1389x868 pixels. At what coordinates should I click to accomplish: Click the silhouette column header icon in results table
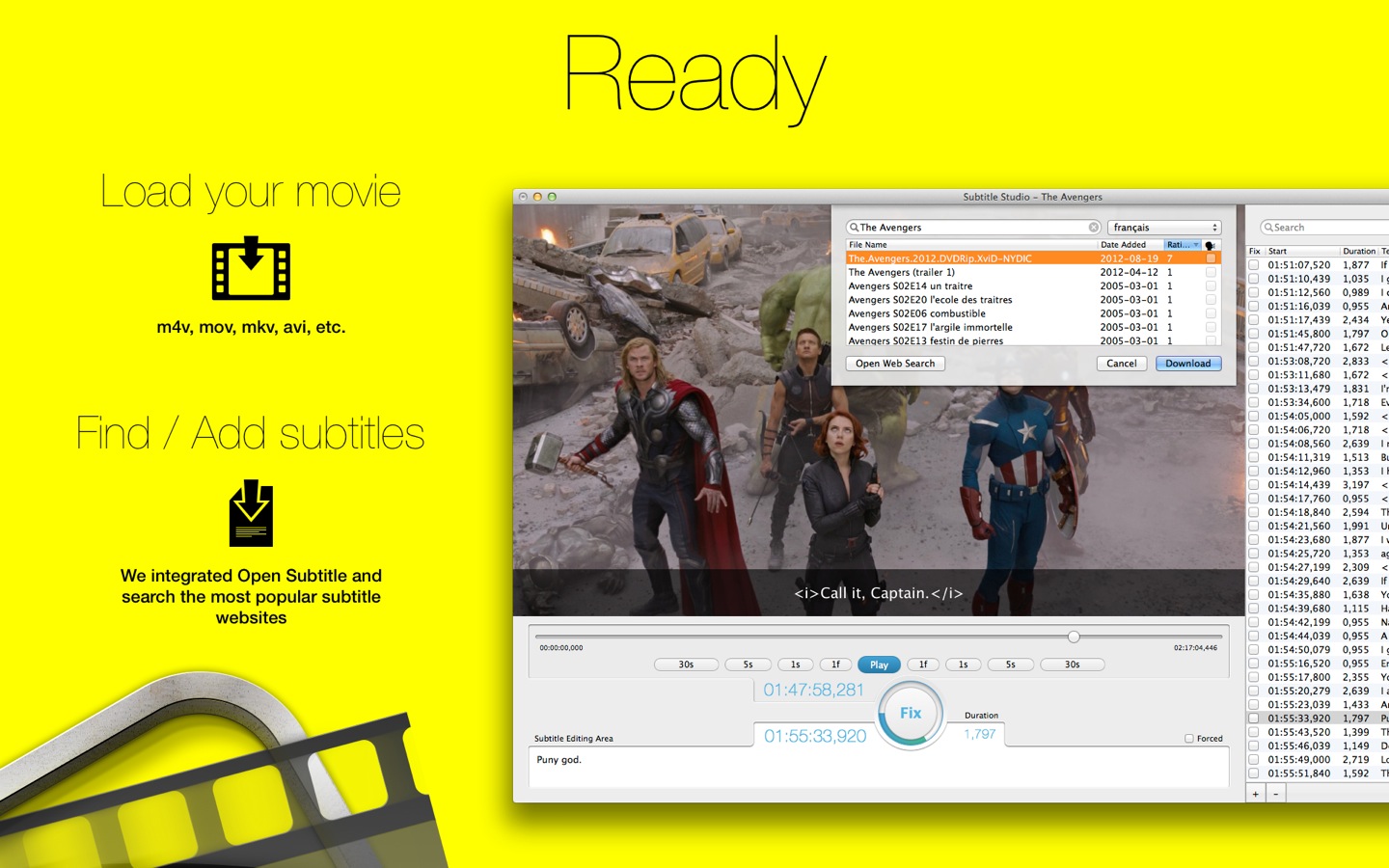click(1210, 245)
